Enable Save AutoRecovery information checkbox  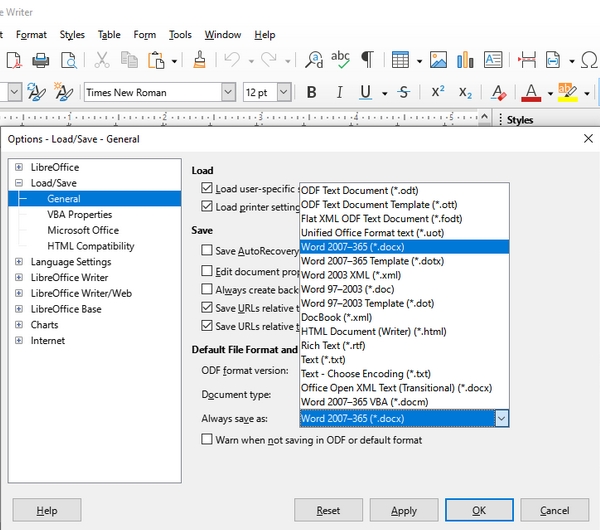point(207,250)
